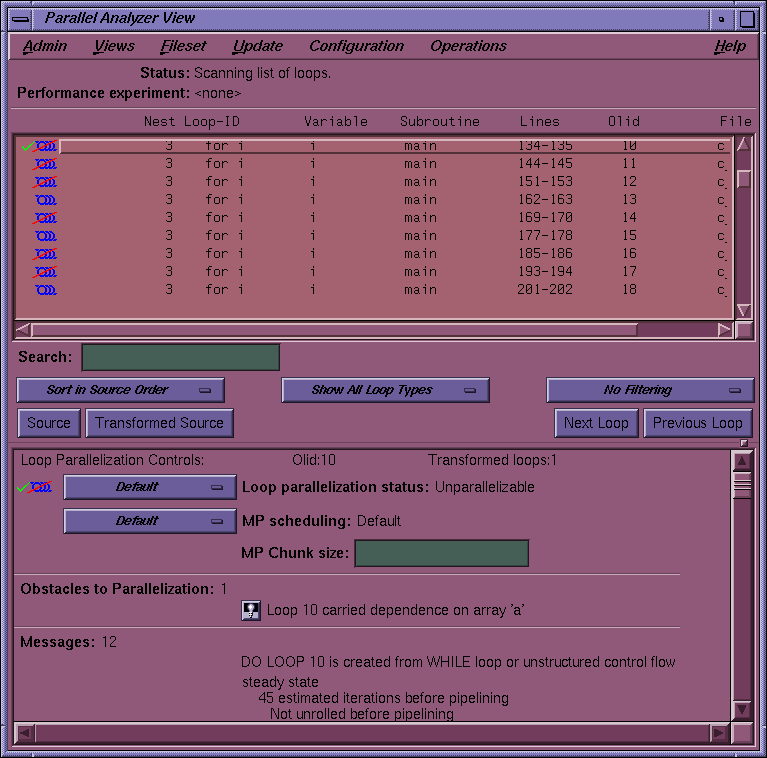Click the MP Chunk size field
The height and width of the screenshot is (758, 767).
442,554
